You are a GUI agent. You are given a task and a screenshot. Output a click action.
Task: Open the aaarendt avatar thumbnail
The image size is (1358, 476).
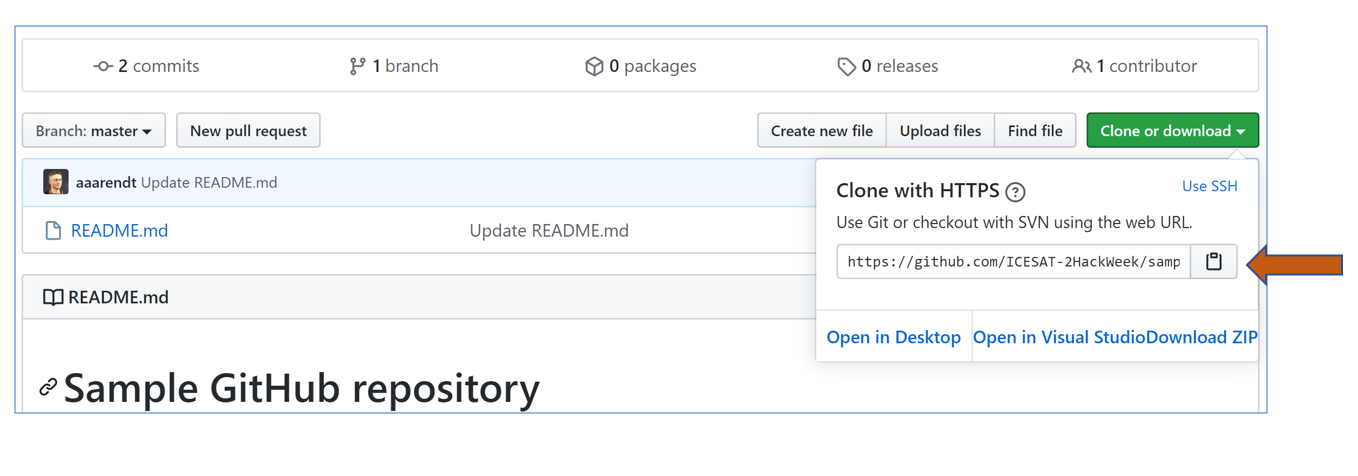pyautogui.click(x=56, y=182)
